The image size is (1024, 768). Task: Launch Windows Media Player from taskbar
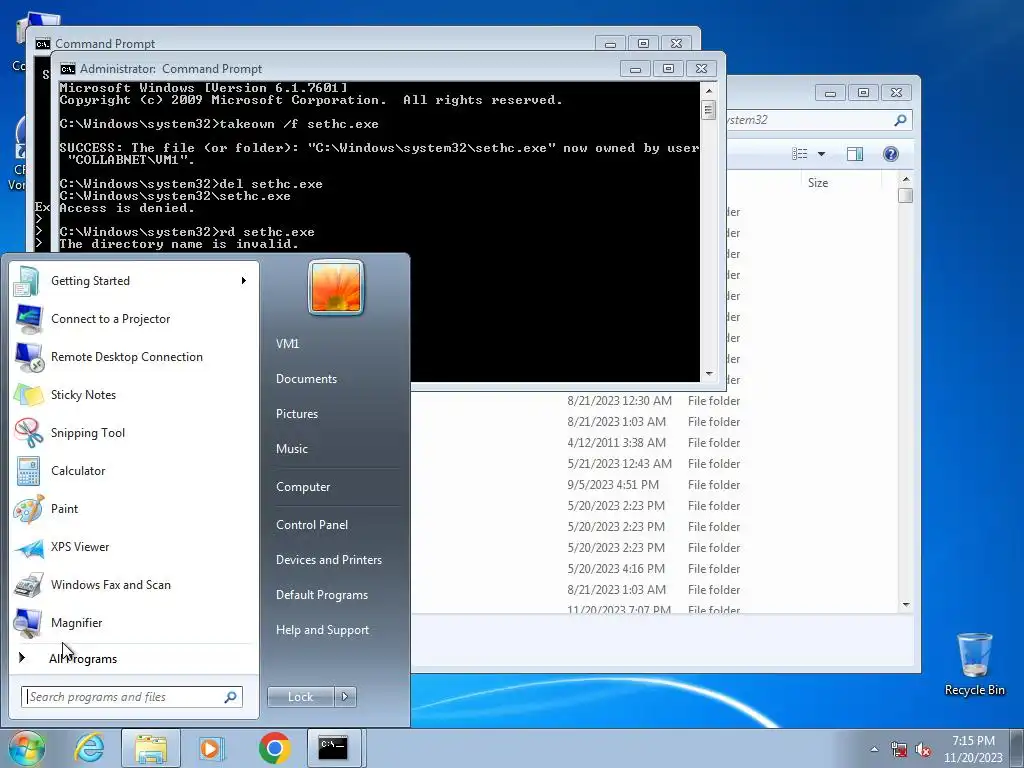[x=212, y=748]
